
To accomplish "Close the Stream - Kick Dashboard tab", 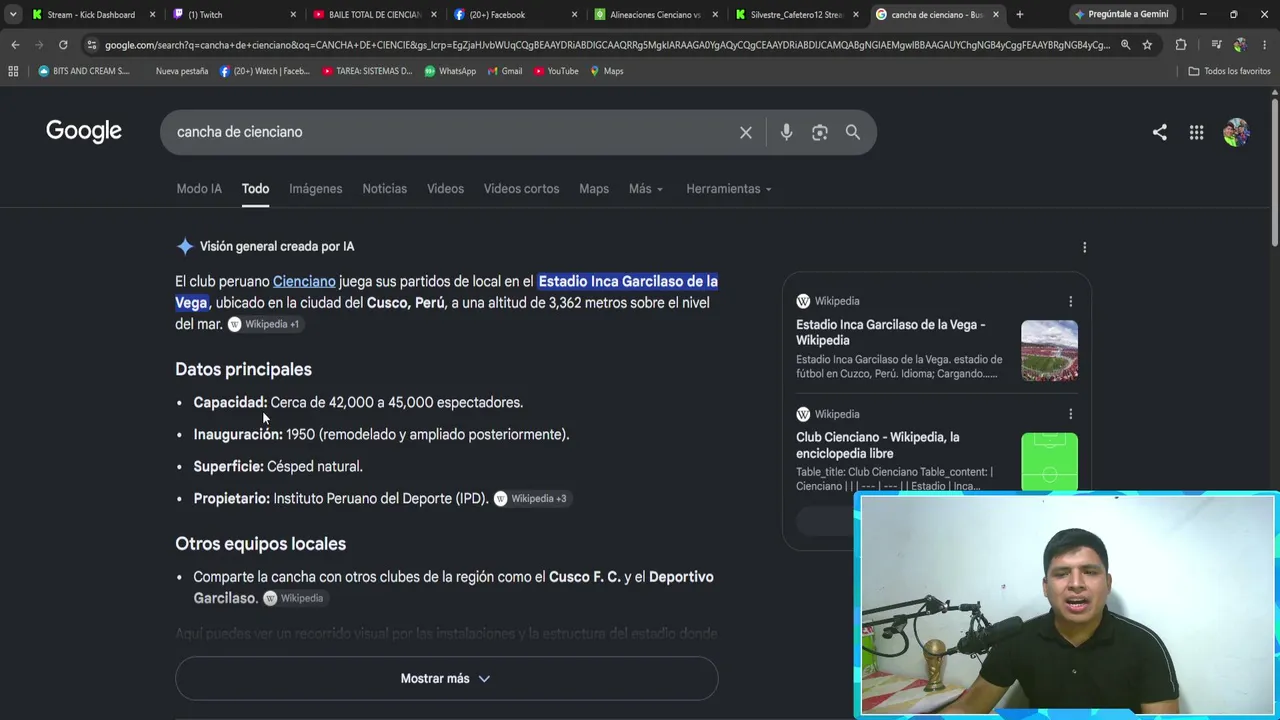I will pyautogui.click(x=152, y=15).
